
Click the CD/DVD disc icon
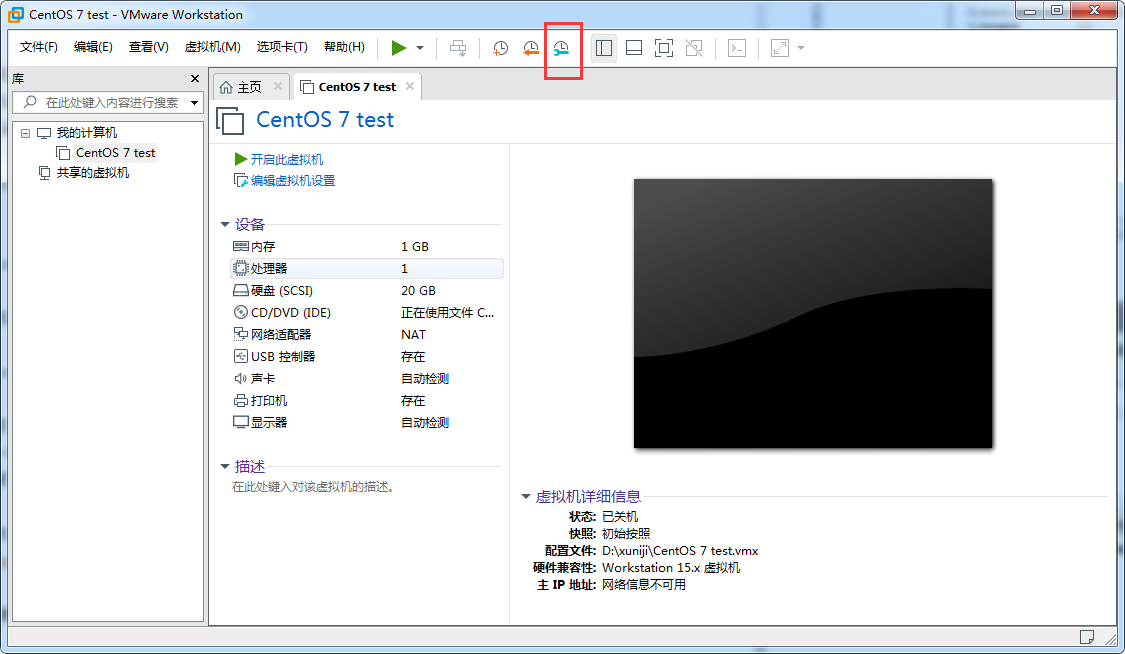(x=241, y=312)
